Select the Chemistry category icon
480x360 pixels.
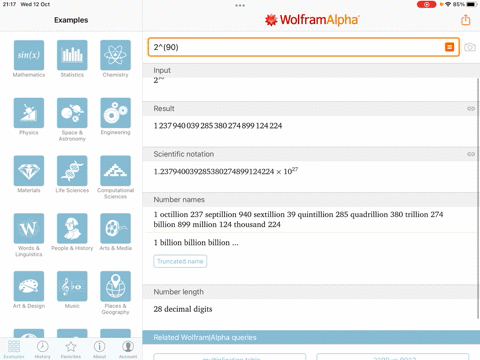point(115,55)
